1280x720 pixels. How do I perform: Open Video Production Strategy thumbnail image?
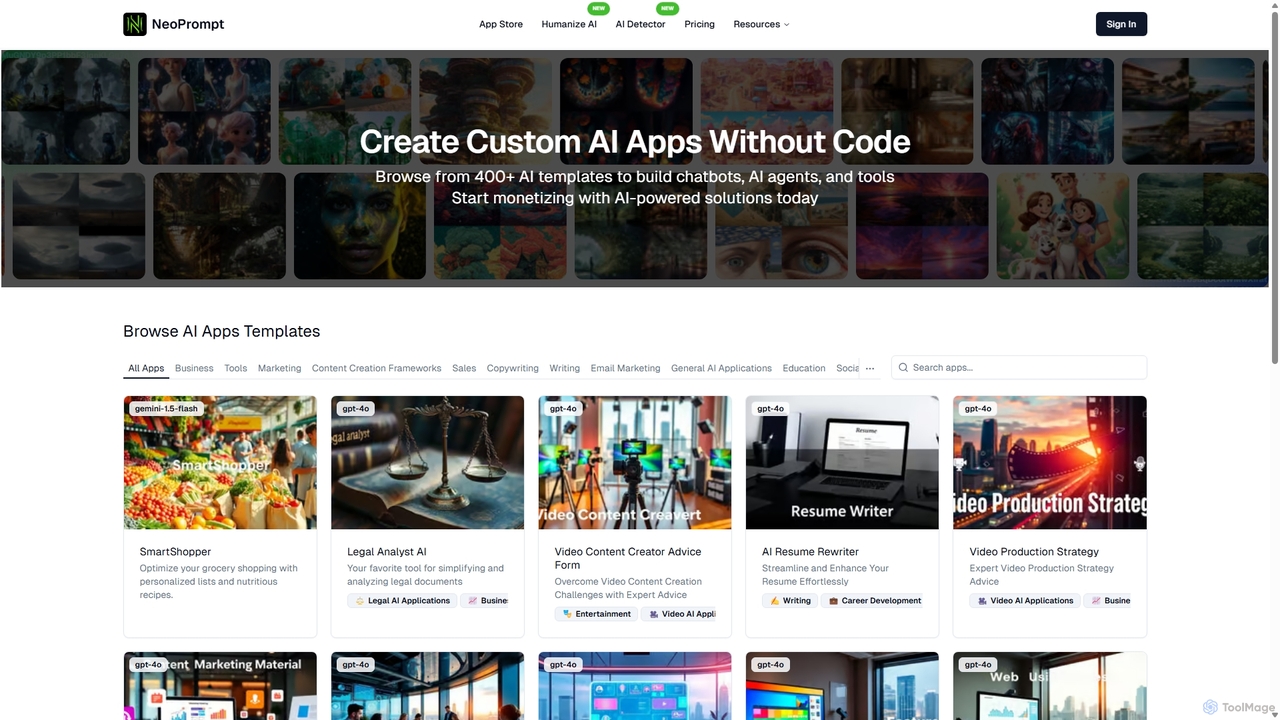(1050, 463)
